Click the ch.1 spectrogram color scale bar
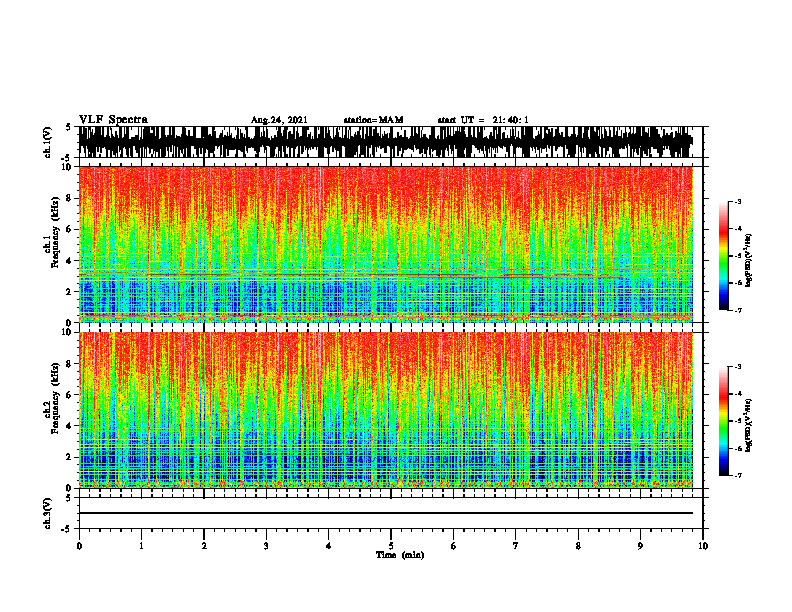 [724, 256]
